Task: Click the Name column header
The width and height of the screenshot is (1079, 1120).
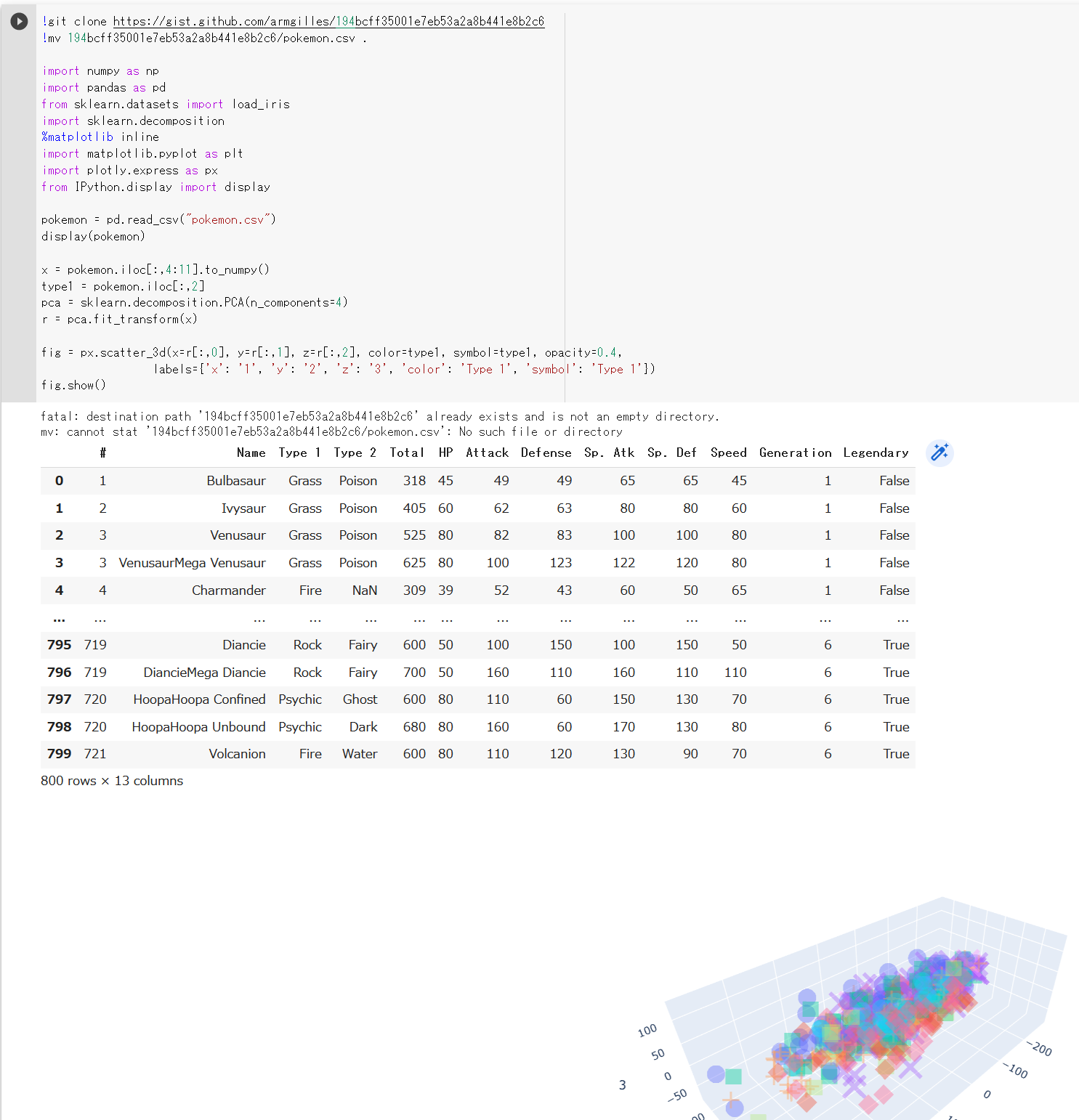Action: point(251,453)
